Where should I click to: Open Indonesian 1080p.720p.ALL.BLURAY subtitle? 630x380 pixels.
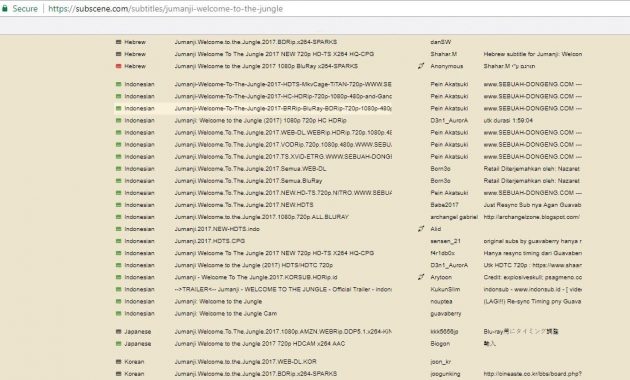click(x=262, y=217)
